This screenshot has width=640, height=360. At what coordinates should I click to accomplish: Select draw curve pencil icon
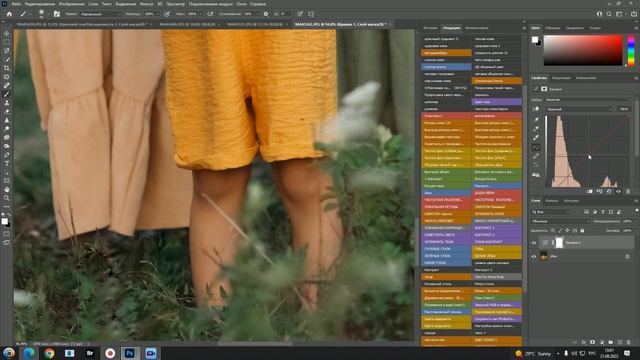tap(536, 156)
